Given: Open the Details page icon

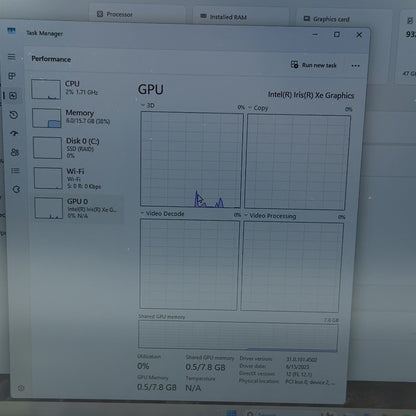Looking at the screenshot, I should tap(15, 171).
